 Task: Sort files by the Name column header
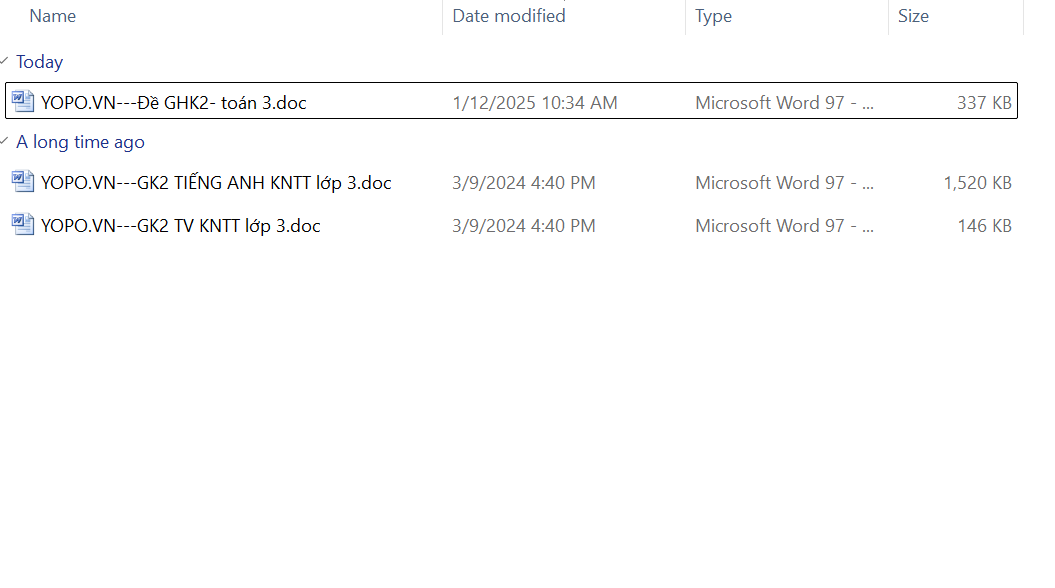pos(52,16)
